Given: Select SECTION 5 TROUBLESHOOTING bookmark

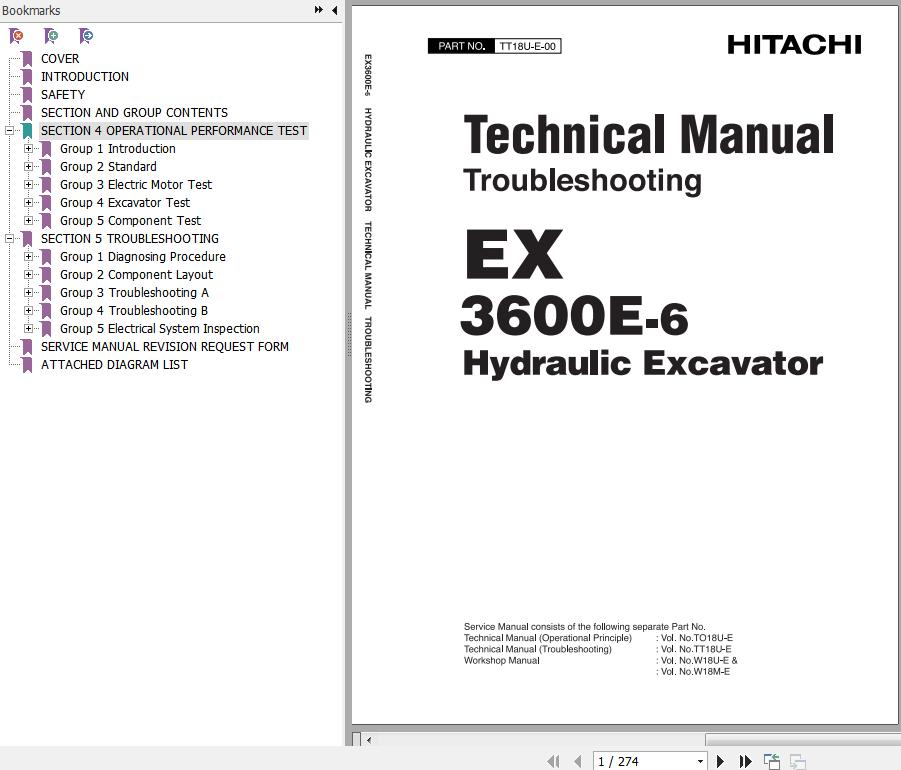Looking at the screenshot, I should [x=129, y=239].
